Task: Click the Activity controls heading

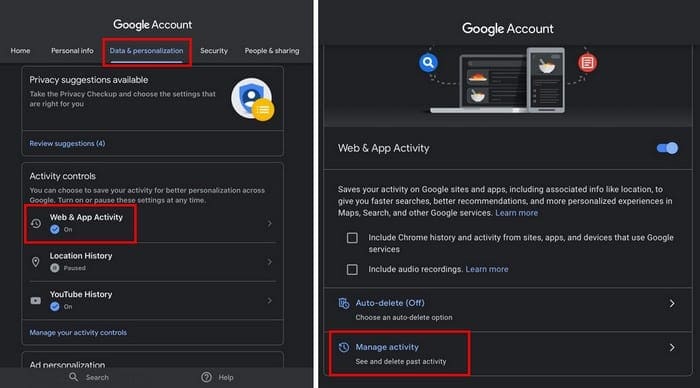Action: click(x=62, y=176)
